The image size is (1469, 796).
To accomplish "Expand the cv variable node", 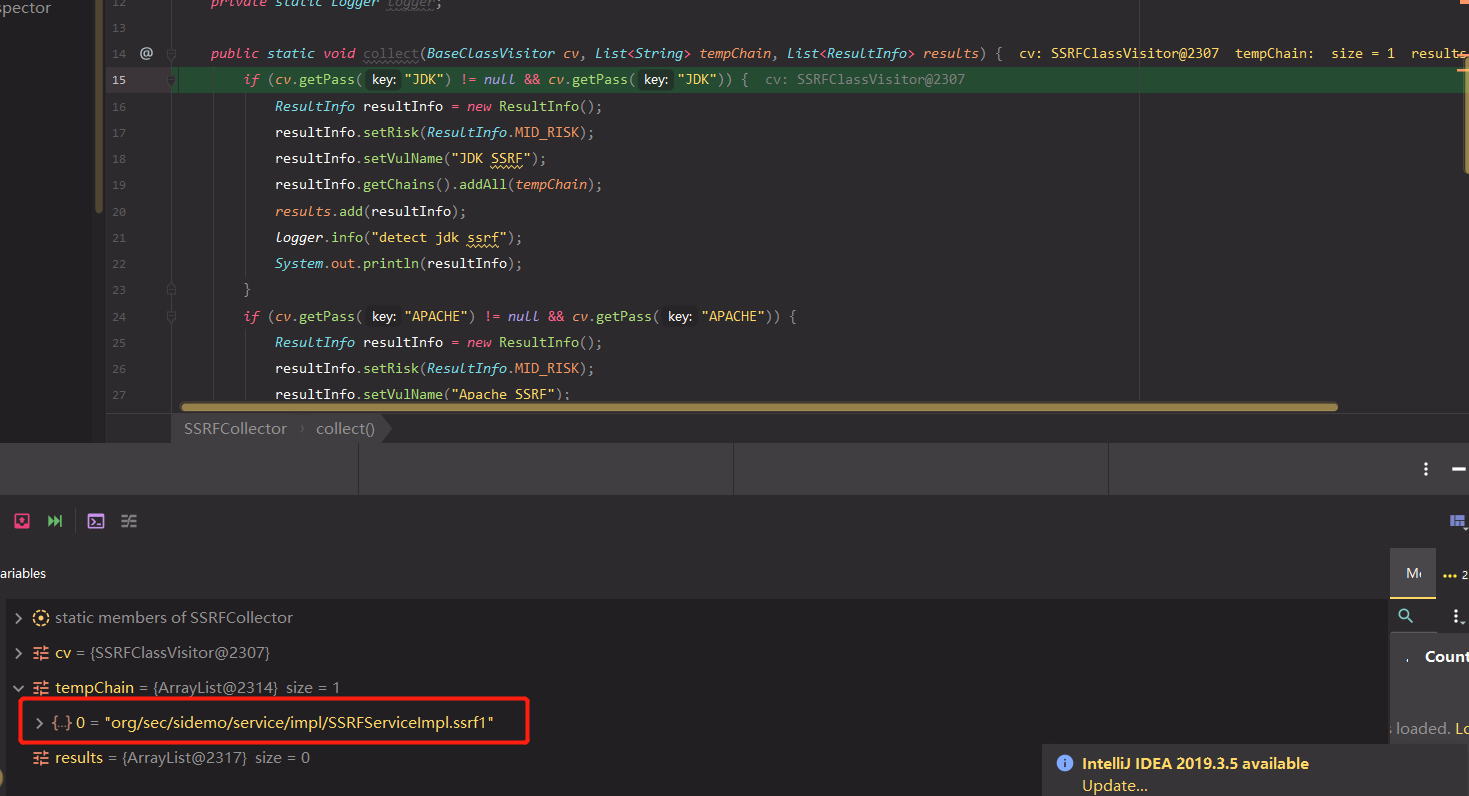I will (x=18, y=653).
